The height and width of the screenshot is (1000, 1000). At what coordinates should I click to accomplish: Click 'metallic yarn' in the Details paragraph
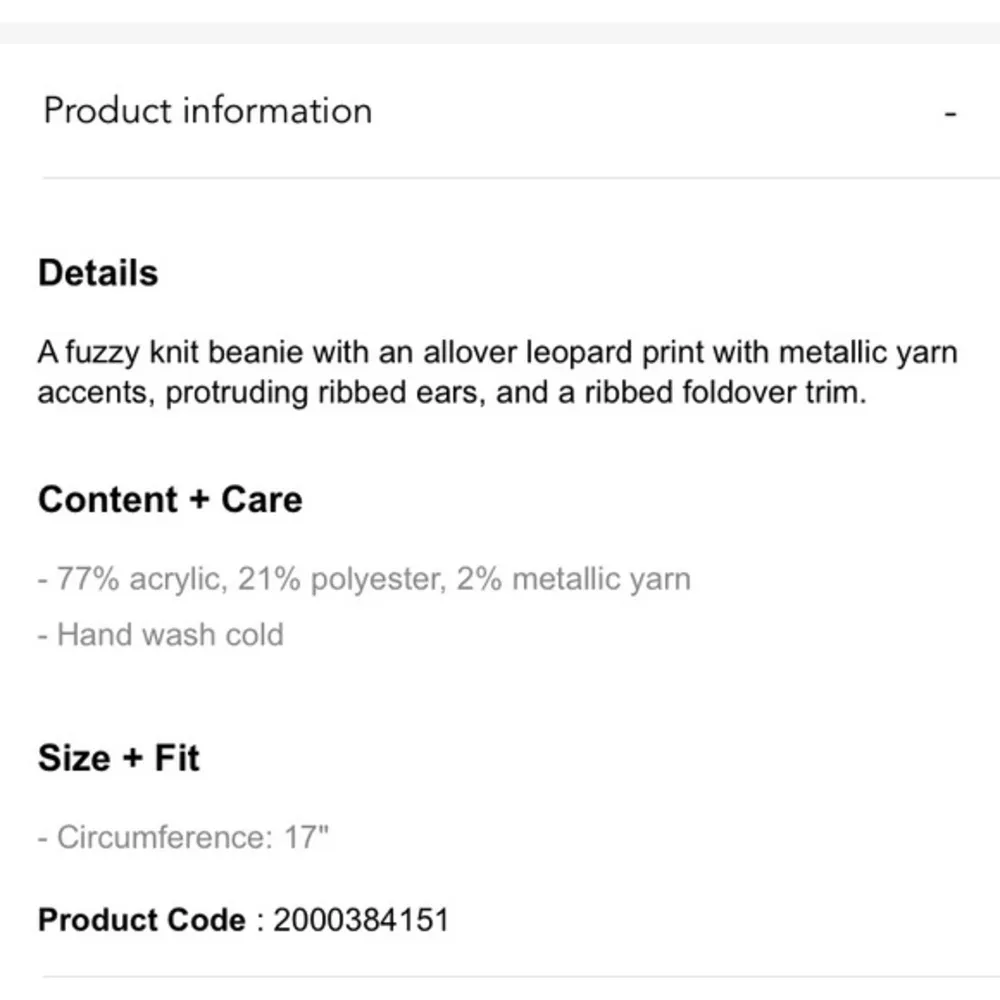pyautogui.click(x=867, y=352)
